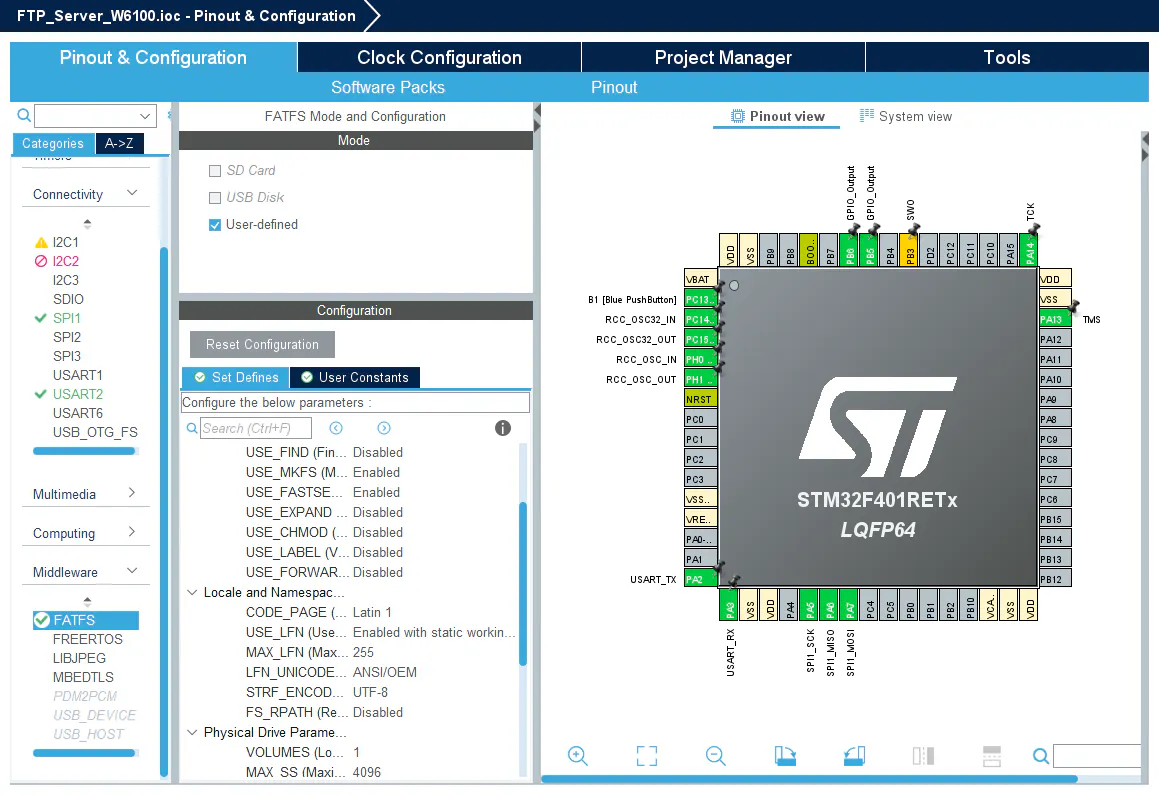Go to the previous search result arrow

[x=336, y=428]
